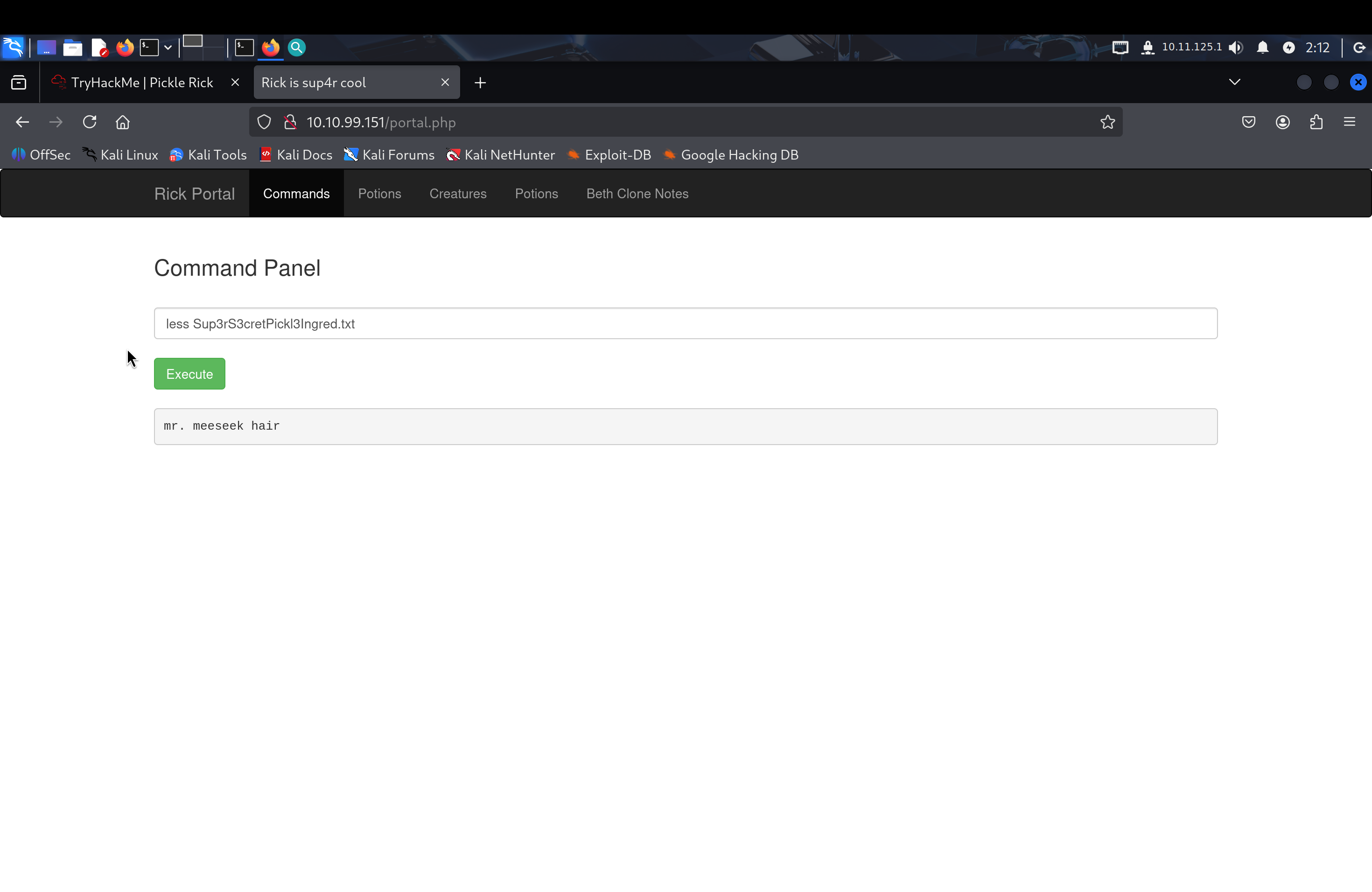Launch the text editor taskbar icon
Image resolution: width=1372 pixels, height=892 pixels.
[99, 47]
